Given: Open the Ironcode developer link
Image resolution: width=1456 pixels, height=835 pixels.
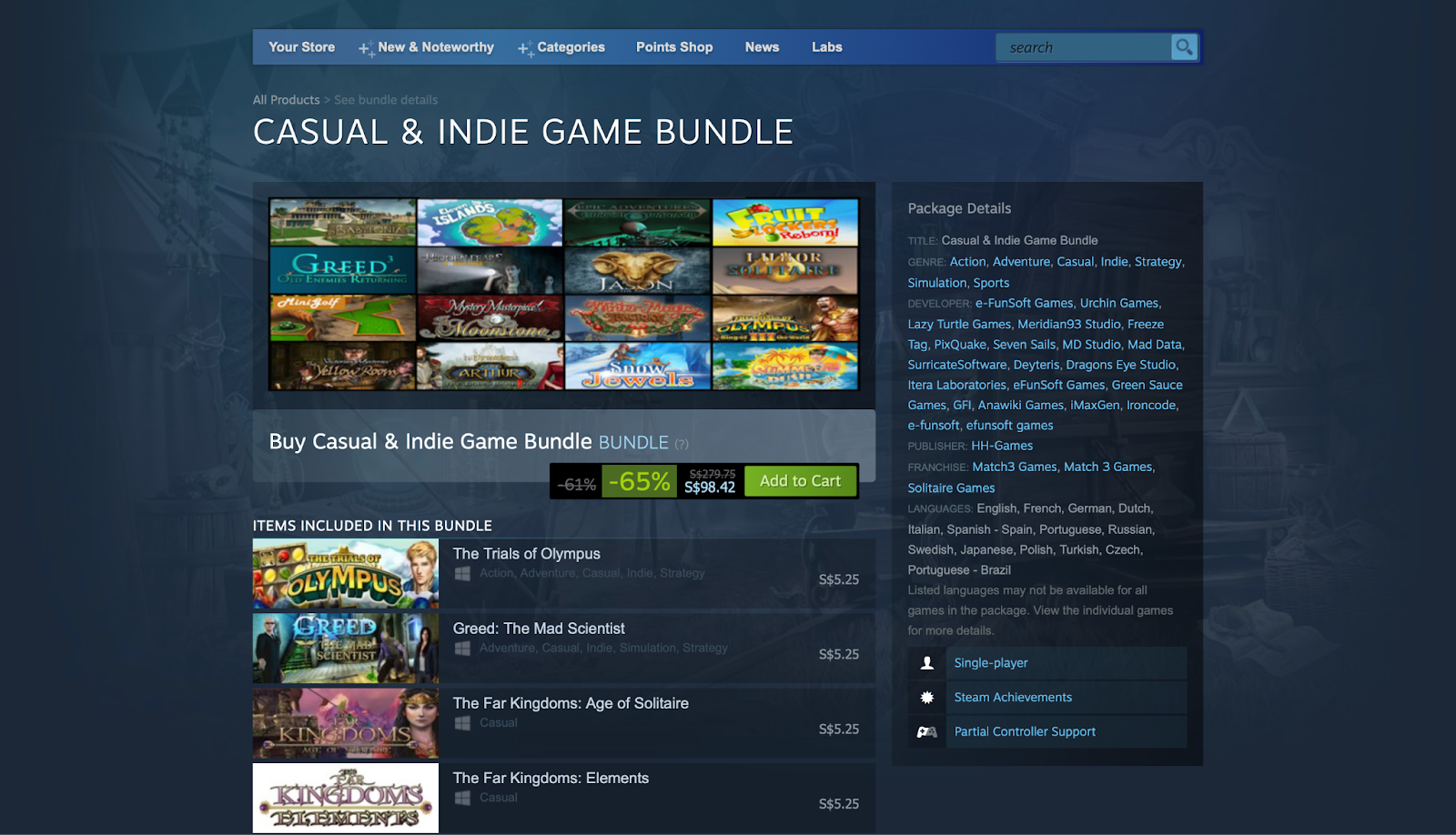Looking at the screenshot, I should [x=1151, y=406].
